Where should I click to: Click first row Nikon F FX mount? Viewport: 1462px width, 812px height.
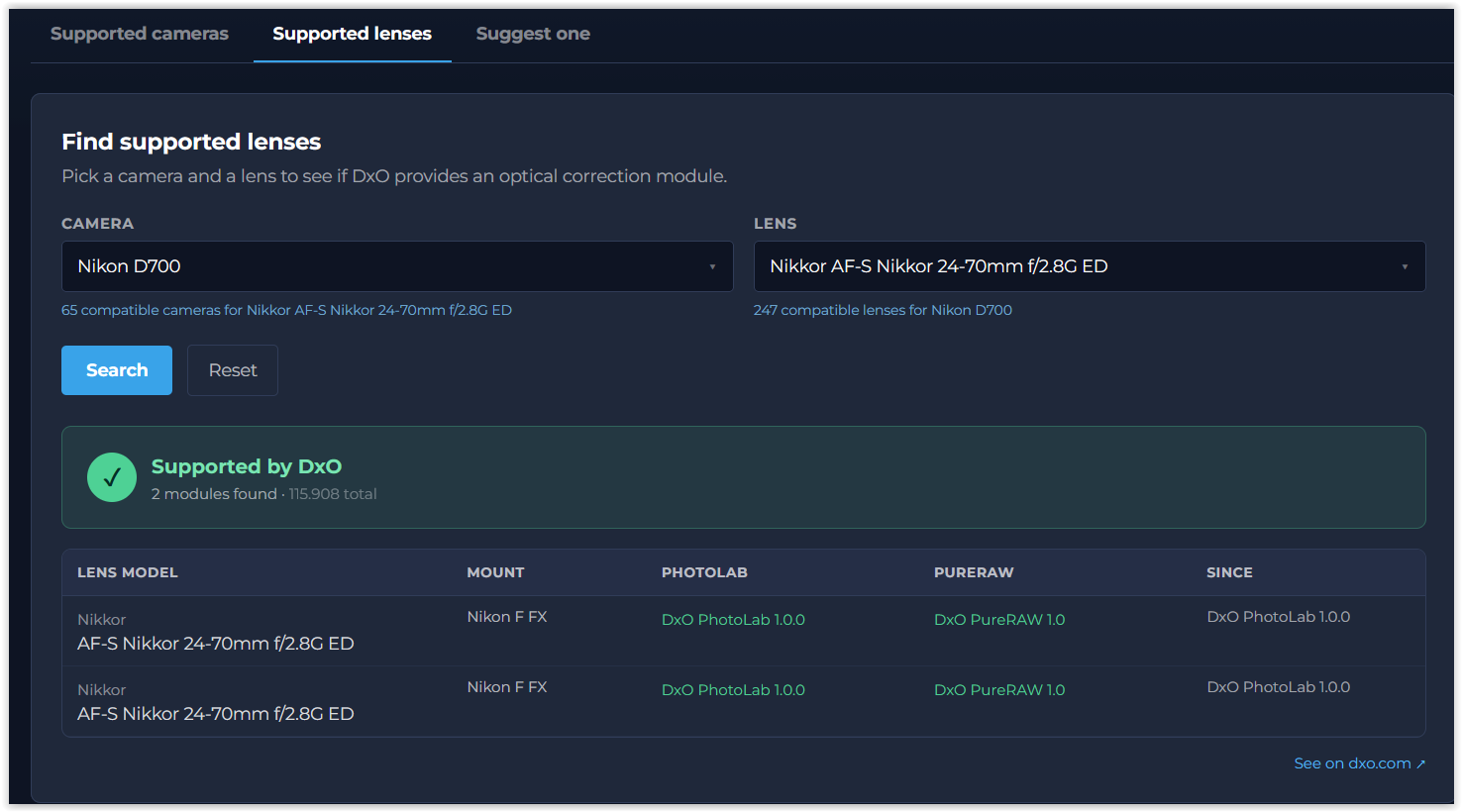click(x=507, y=617)
